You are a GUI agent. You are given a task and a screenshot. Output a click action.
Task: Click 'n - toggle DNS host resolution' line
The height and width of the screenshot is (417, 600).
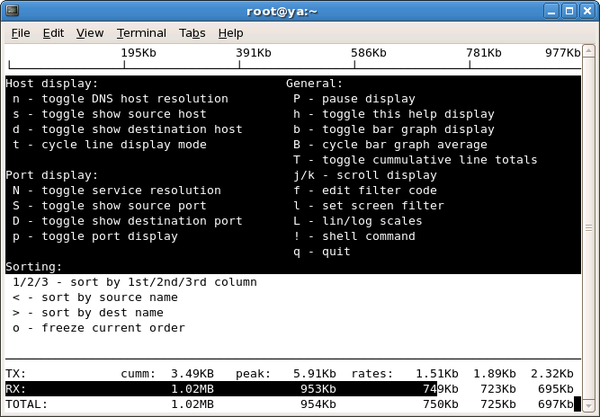tap(121, 99)
